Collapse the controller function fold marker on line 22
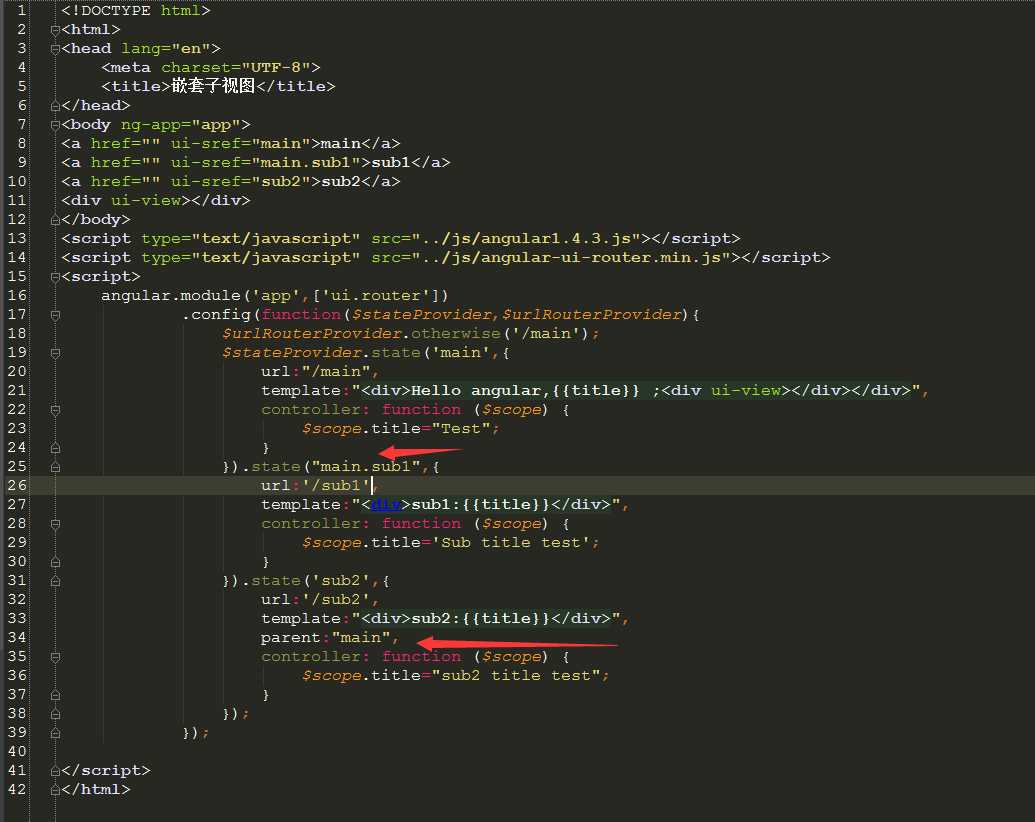The width and height of the screenshot is (1035, 822). coord(55,410)
